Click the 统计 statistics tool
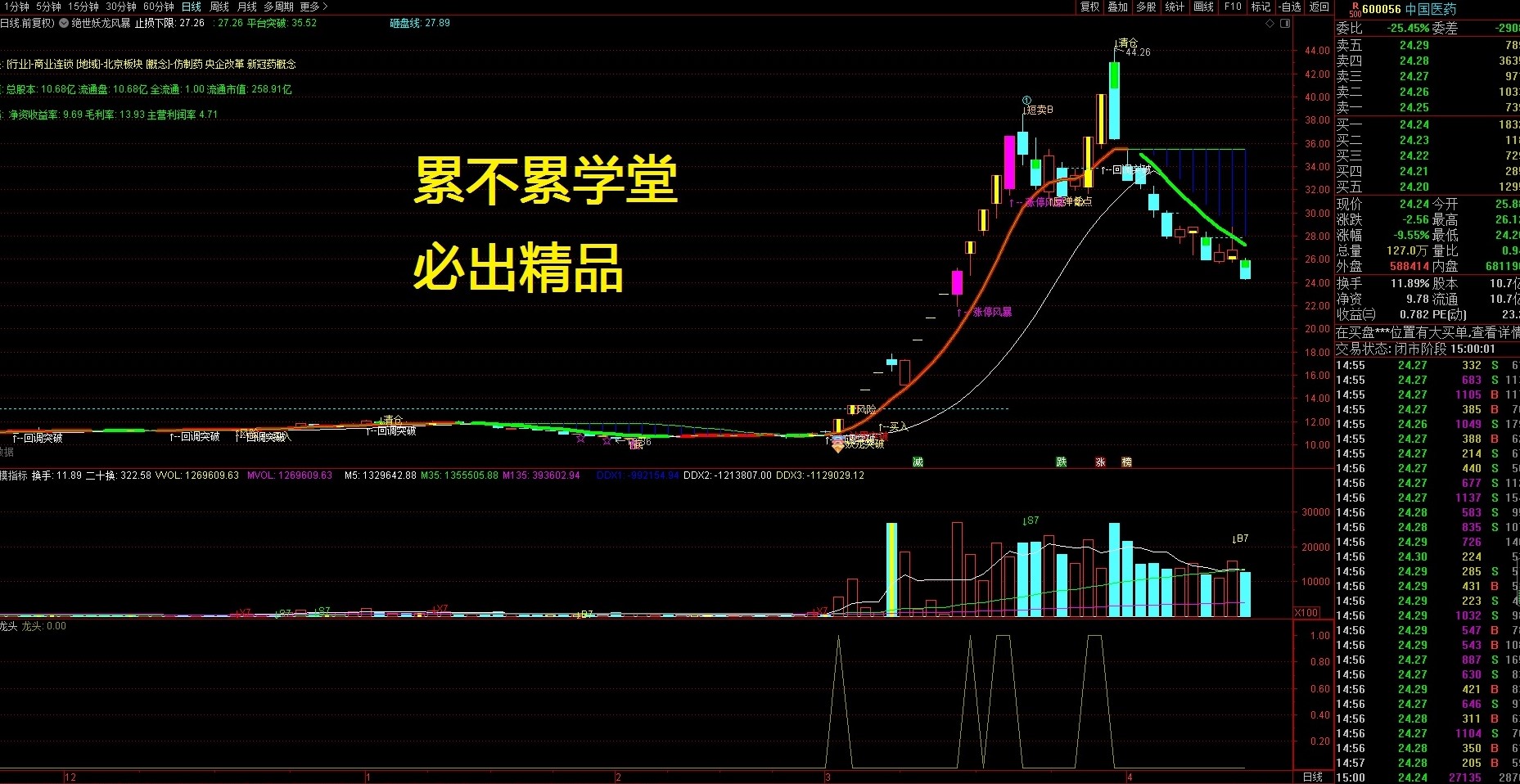This screenshot has width=1520, height=784. (1175, 7)
